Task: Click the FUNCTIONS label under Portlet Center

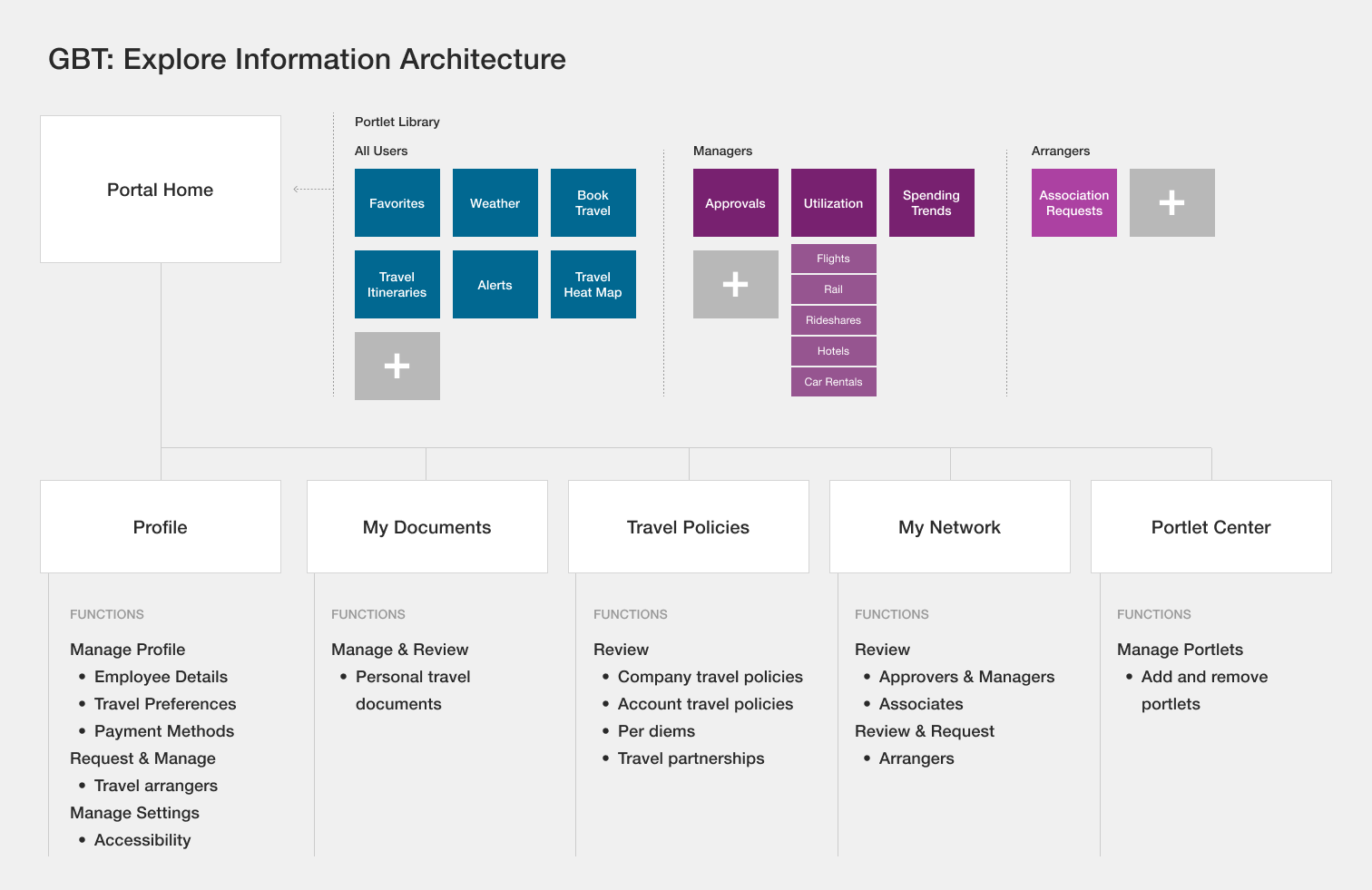Action: point(1154,614)
